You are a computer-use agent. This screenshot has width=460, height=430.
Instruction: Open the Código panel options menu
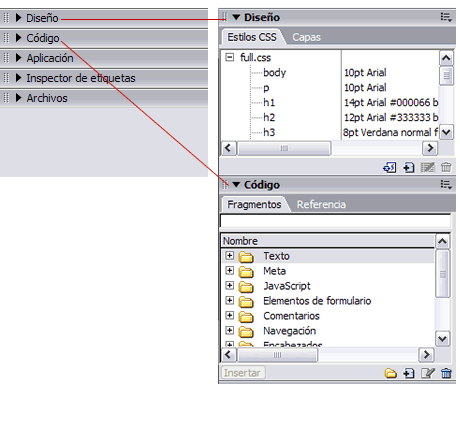[x=446, y=184]
